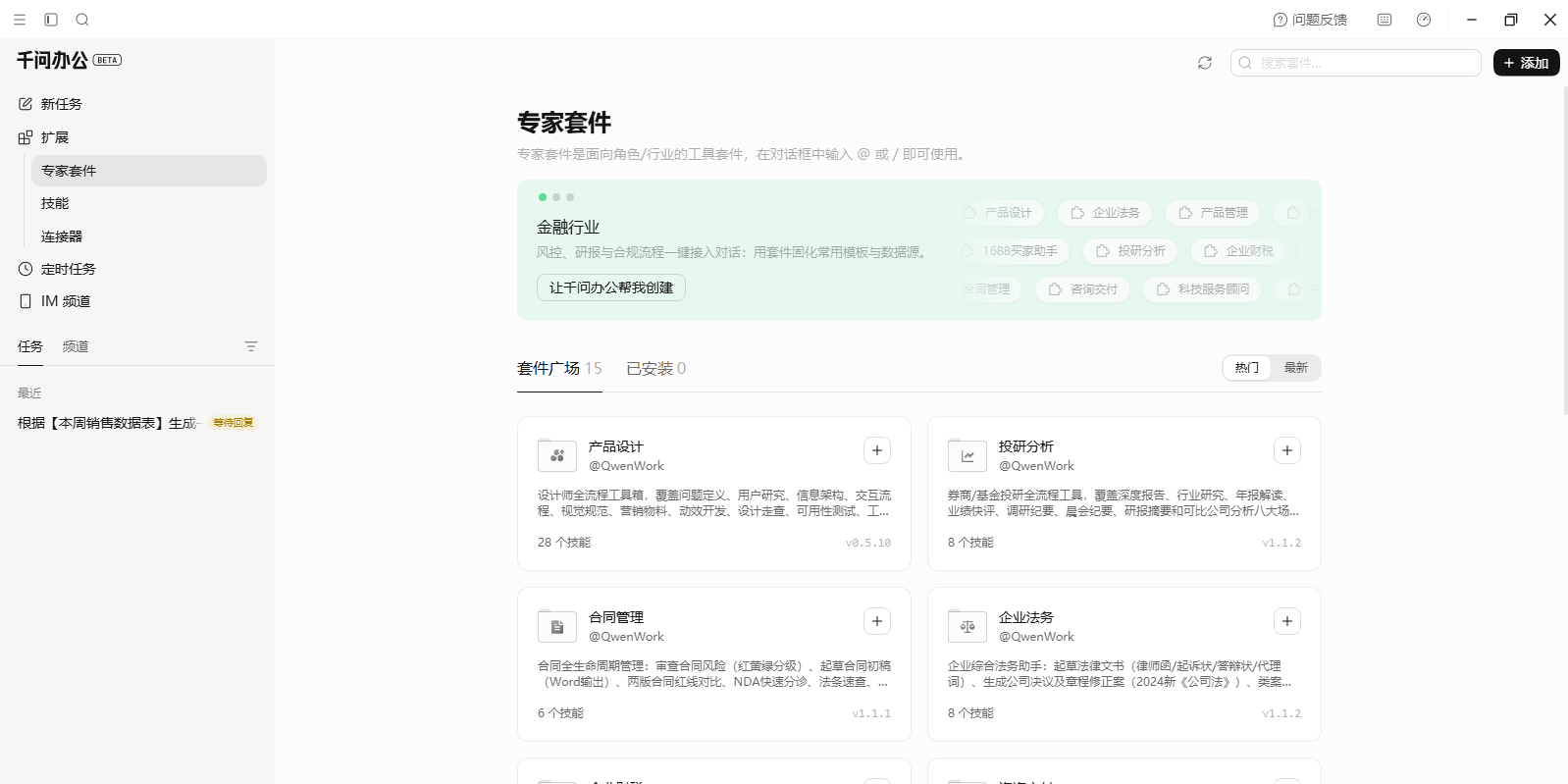Collapse the sidebar with the panel toggle icon

(51, 20)
